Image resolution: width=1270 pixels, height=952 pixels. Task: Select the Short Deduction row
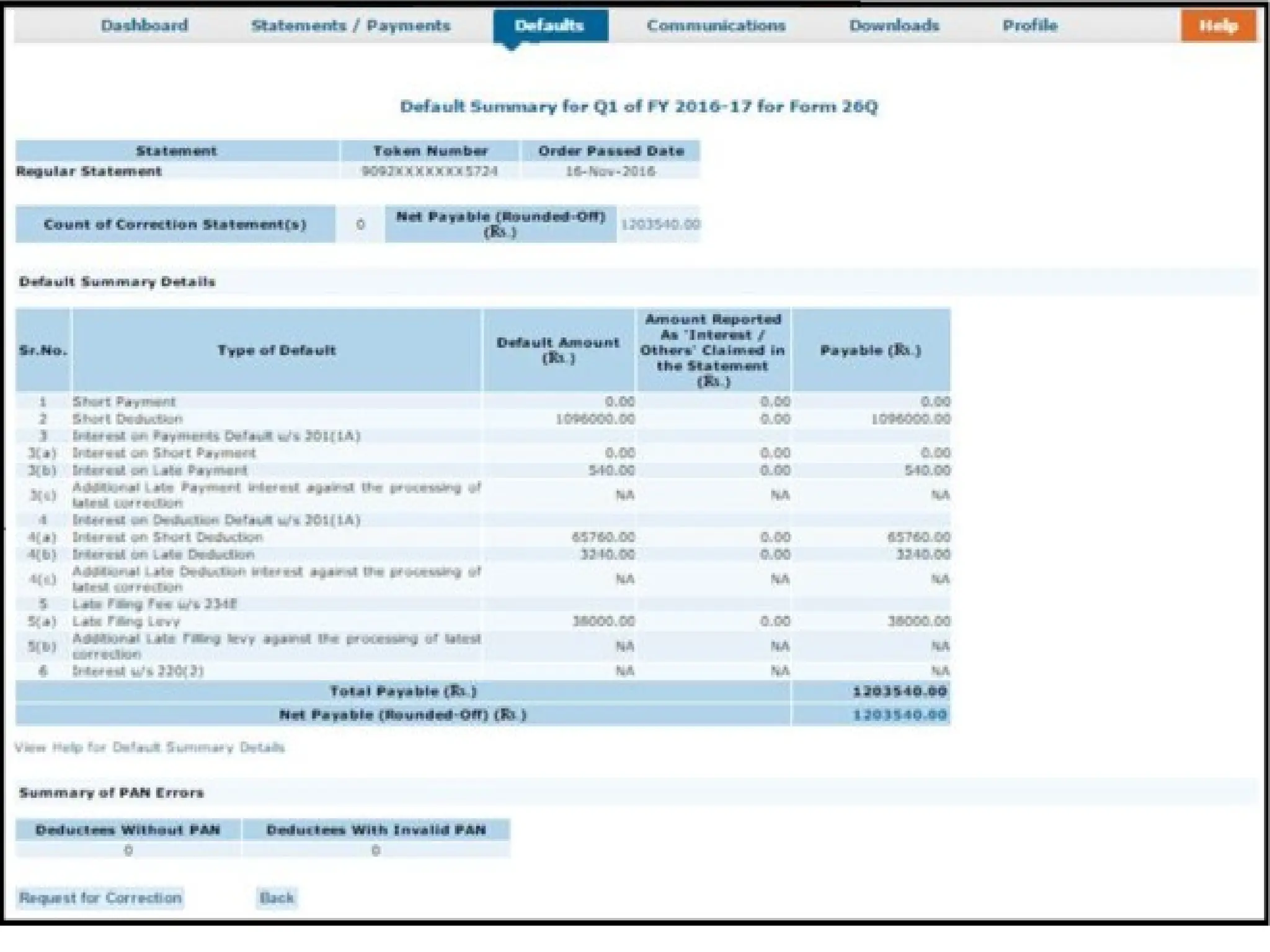pyautogui.click(x=127, y=419)
